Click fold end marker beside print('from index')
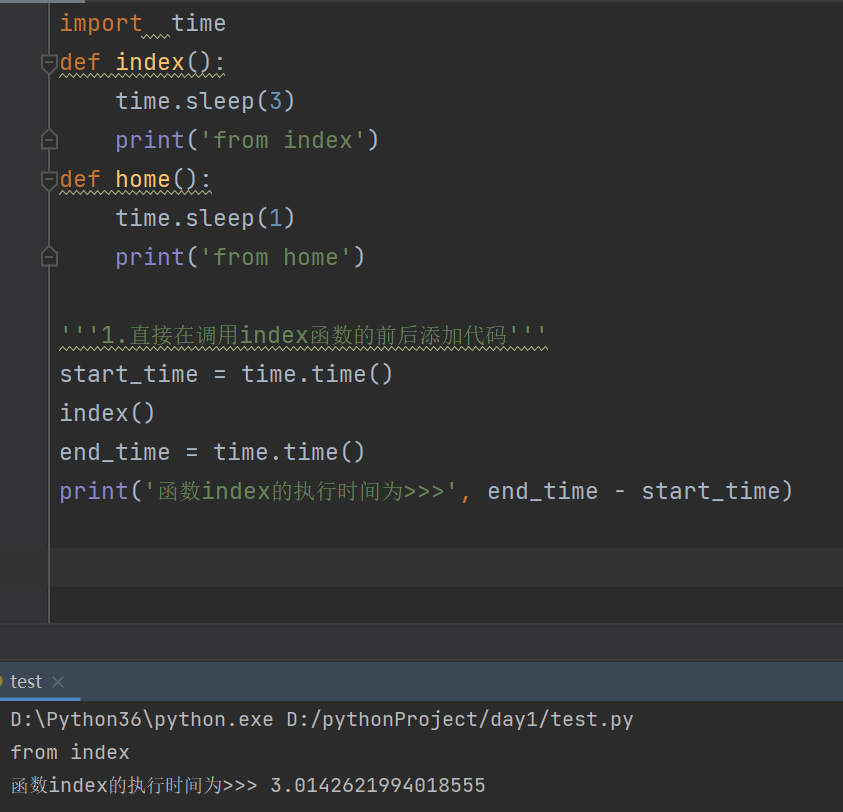843x812 pixels. (49, 140)
